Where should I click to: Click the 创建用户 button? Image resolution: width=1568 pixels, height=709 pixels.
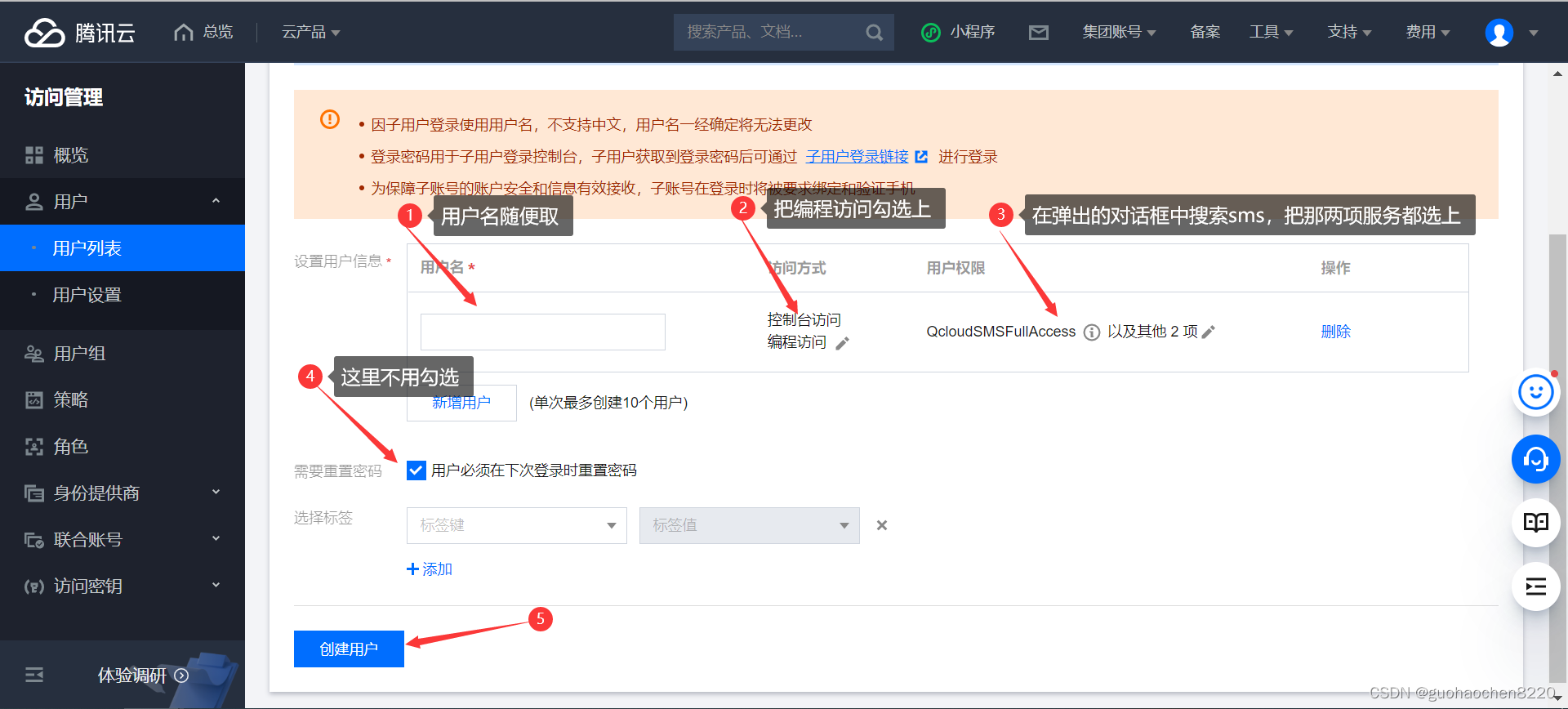tap(349, 649)
